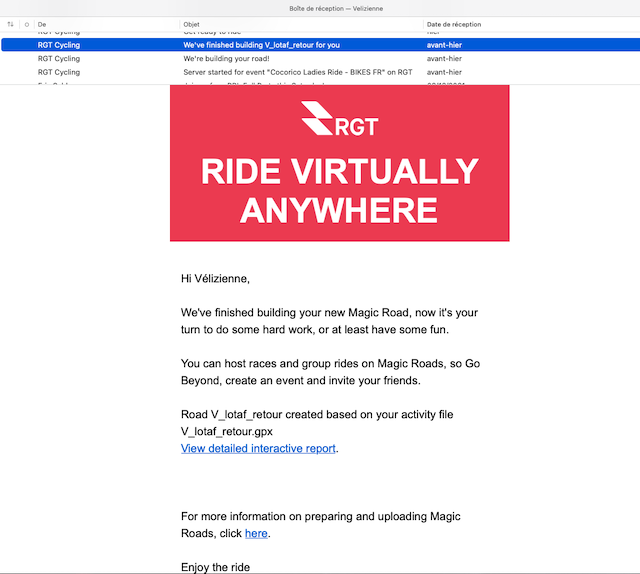
Task: Sort messages by the De column
Action: 42,24
